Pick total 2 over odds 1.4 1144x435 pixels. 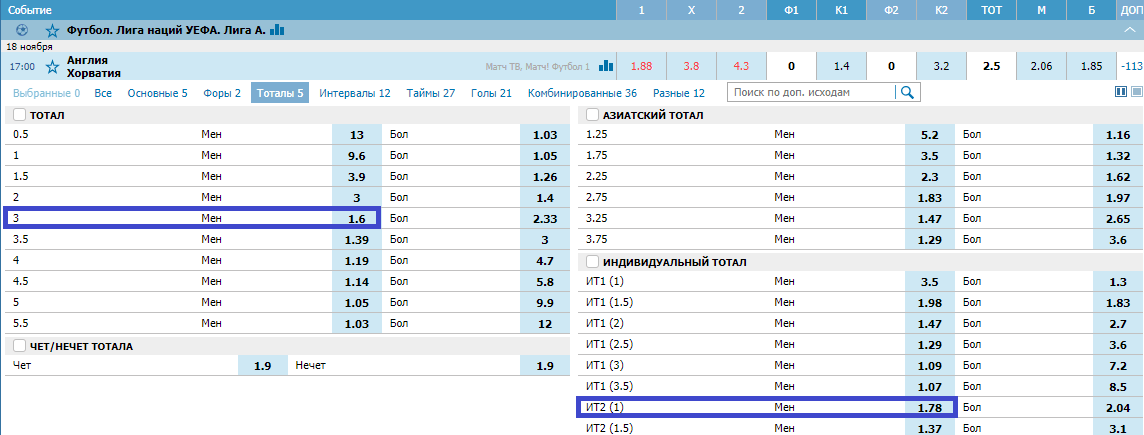(x=545, y=197)
